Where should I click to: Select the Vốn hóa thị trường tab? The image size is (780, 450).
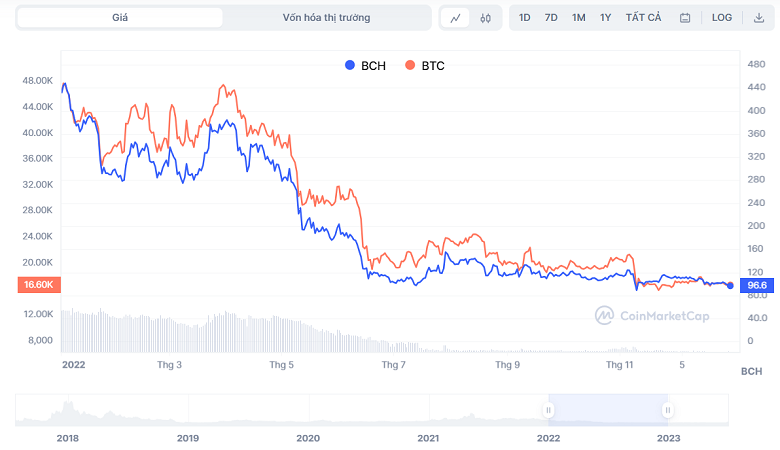click(326, 18)
